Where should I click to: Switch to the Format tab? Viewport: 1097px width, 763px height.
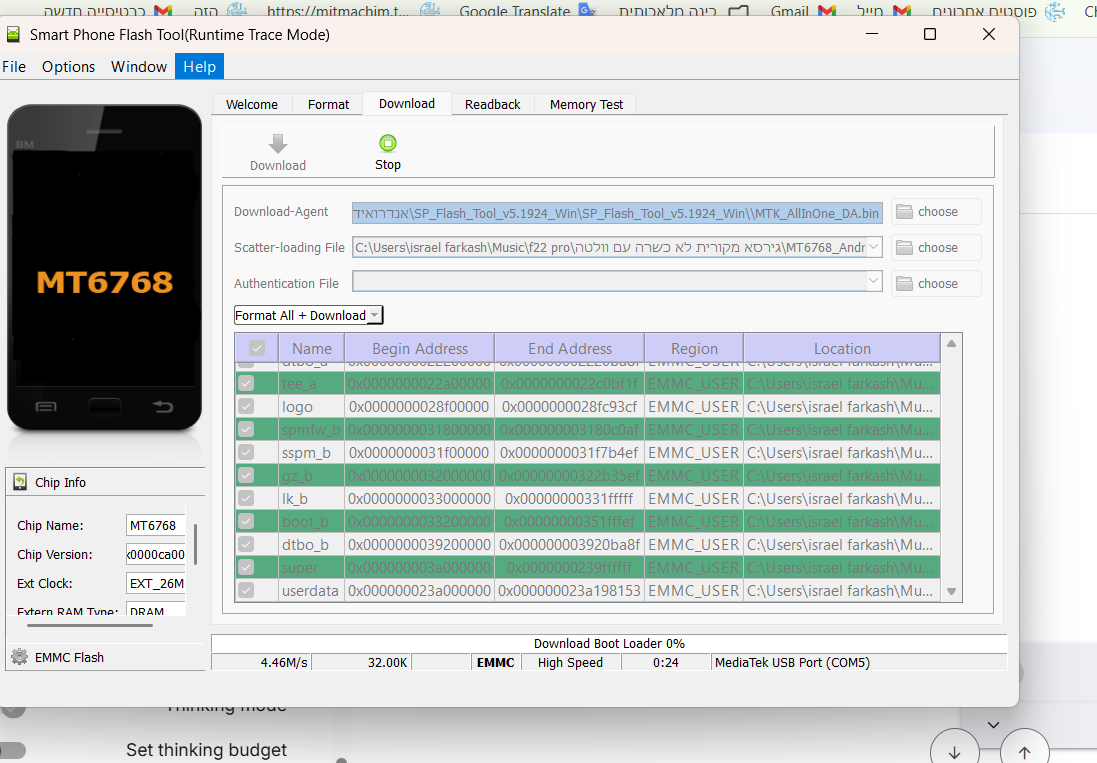click(328, 104)
